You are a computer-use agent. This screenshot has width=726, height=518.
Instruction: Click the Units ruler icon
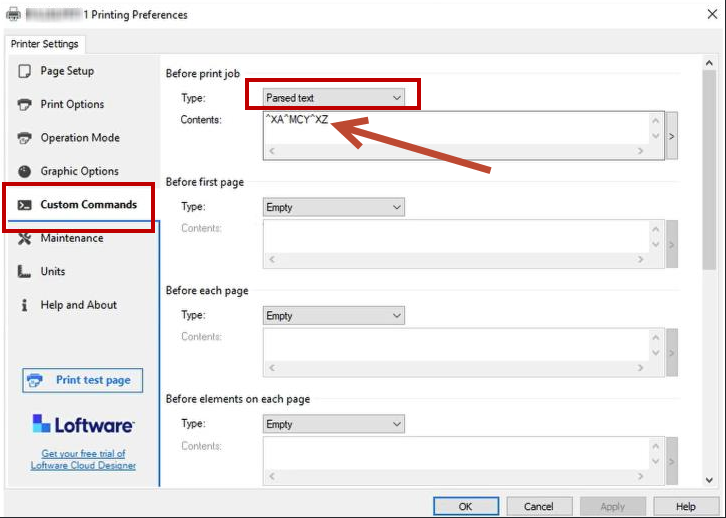25,272
